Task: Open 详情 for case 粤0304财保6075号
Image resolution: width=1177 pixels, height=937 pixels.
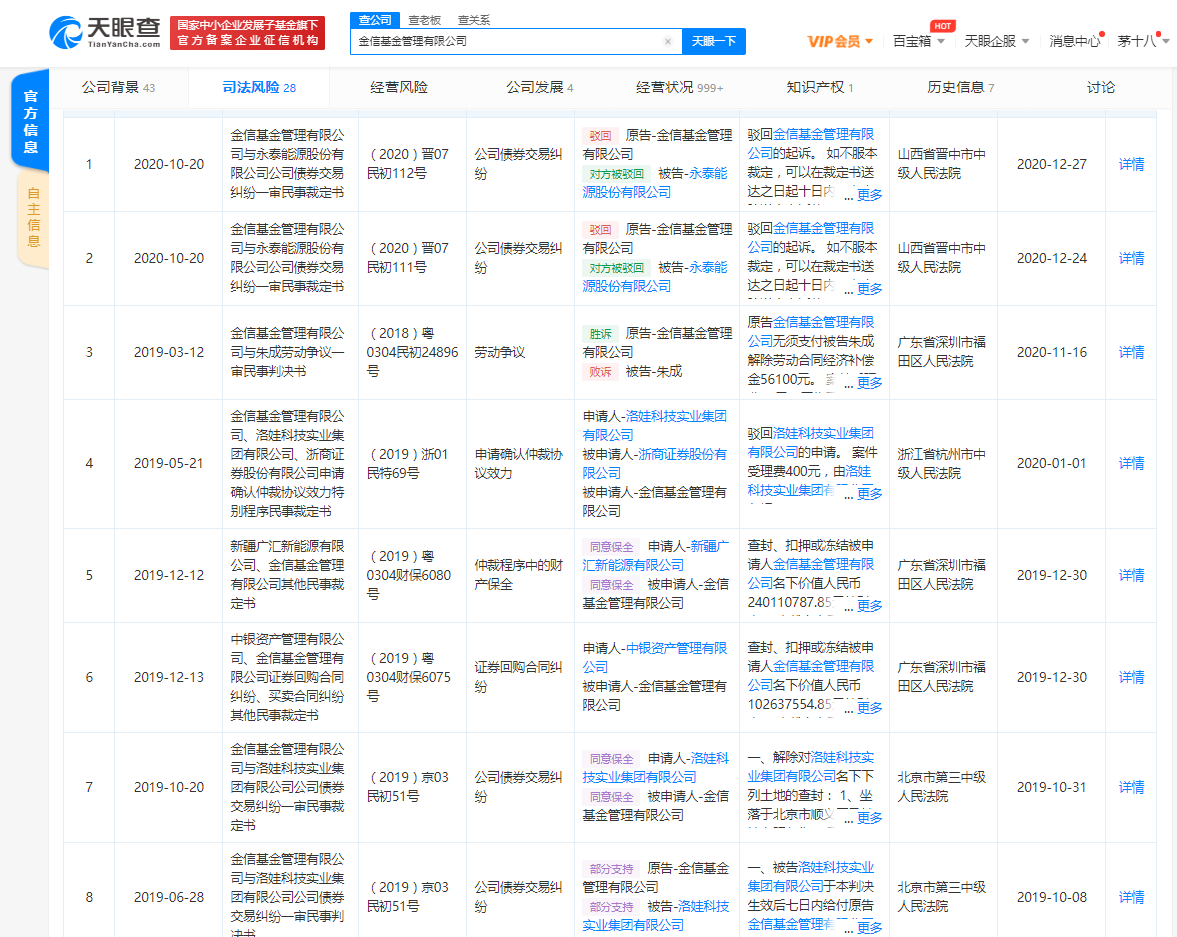Action: 1131,677
